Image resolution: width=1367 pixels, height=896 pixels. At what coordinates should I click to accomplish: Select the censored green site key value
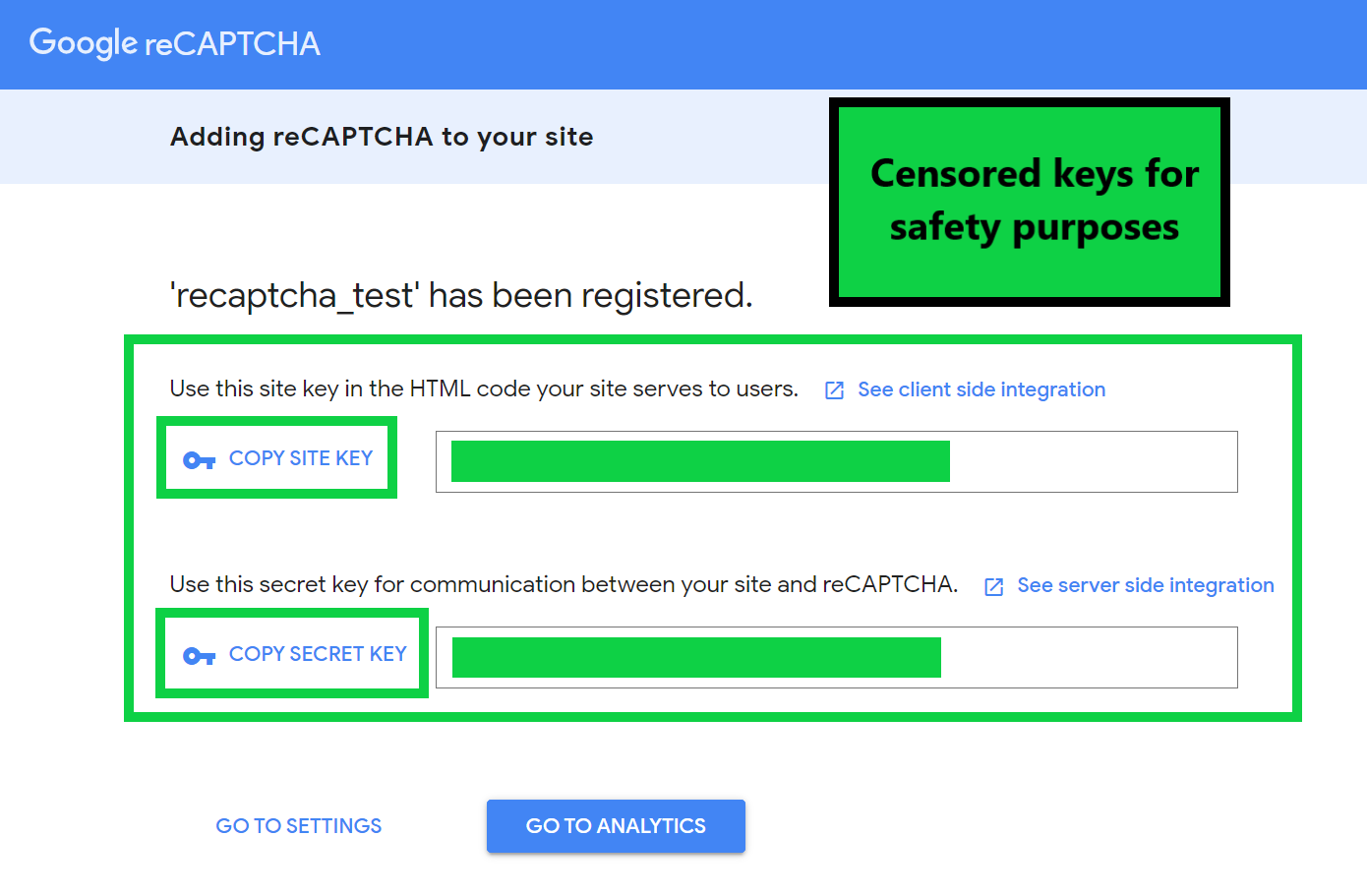(x=700, y=461)
